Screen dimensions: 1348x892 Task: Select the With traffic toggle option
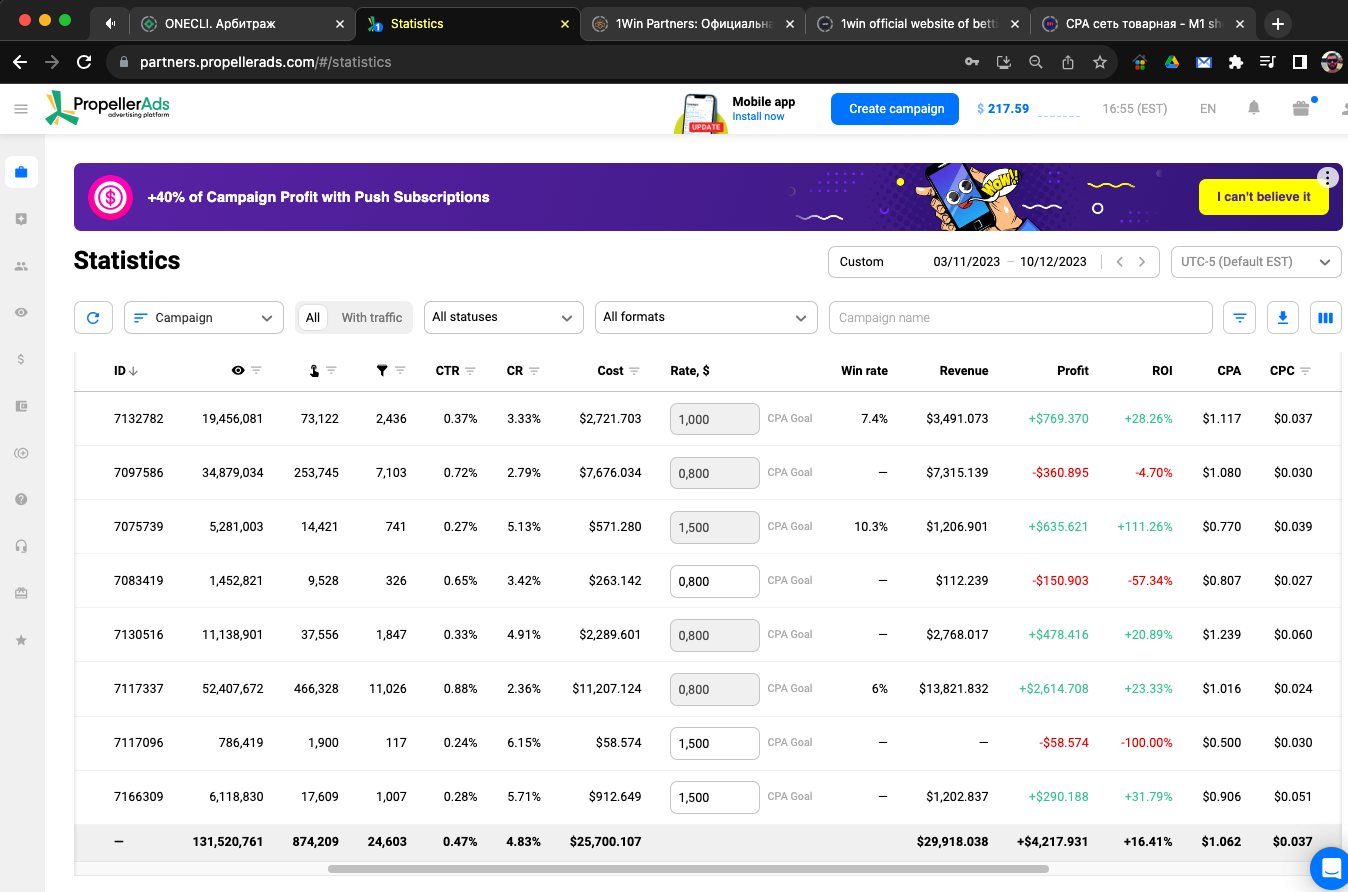[372, 318]
